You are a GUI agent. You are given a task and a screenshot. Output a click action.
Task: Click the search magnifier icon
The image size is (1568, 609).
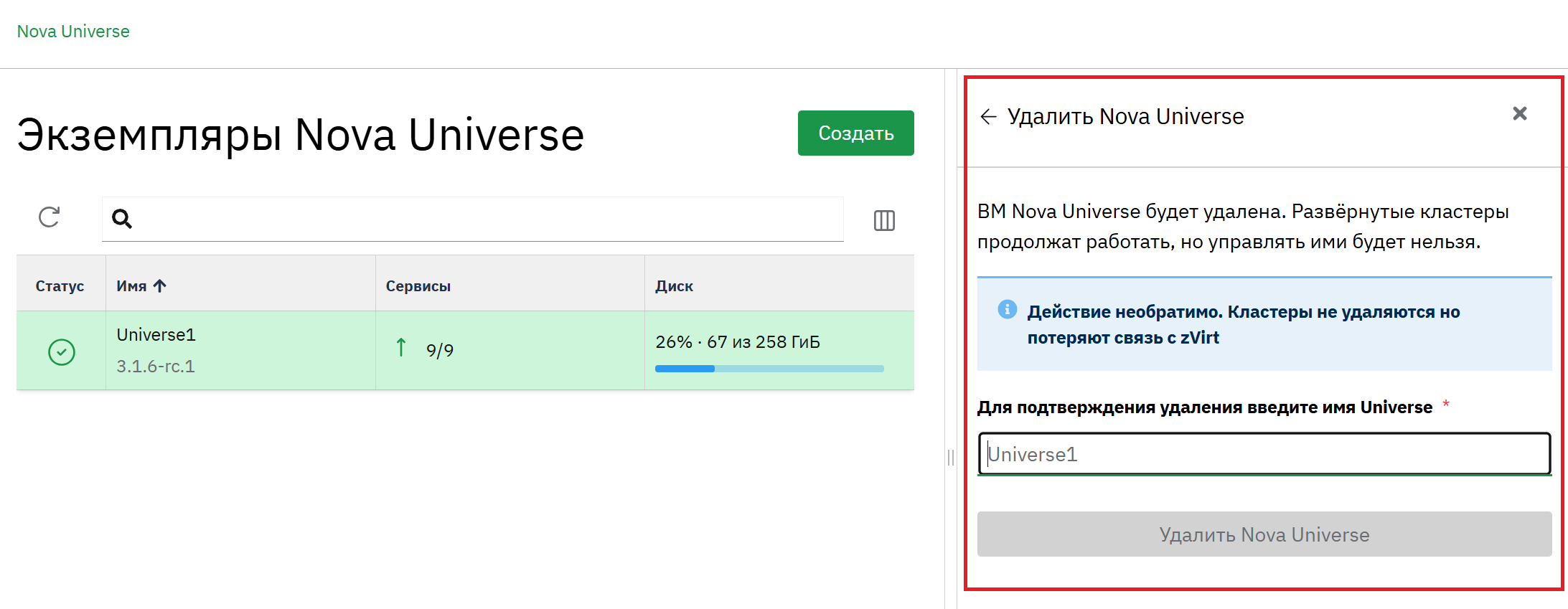click(122, 219)
